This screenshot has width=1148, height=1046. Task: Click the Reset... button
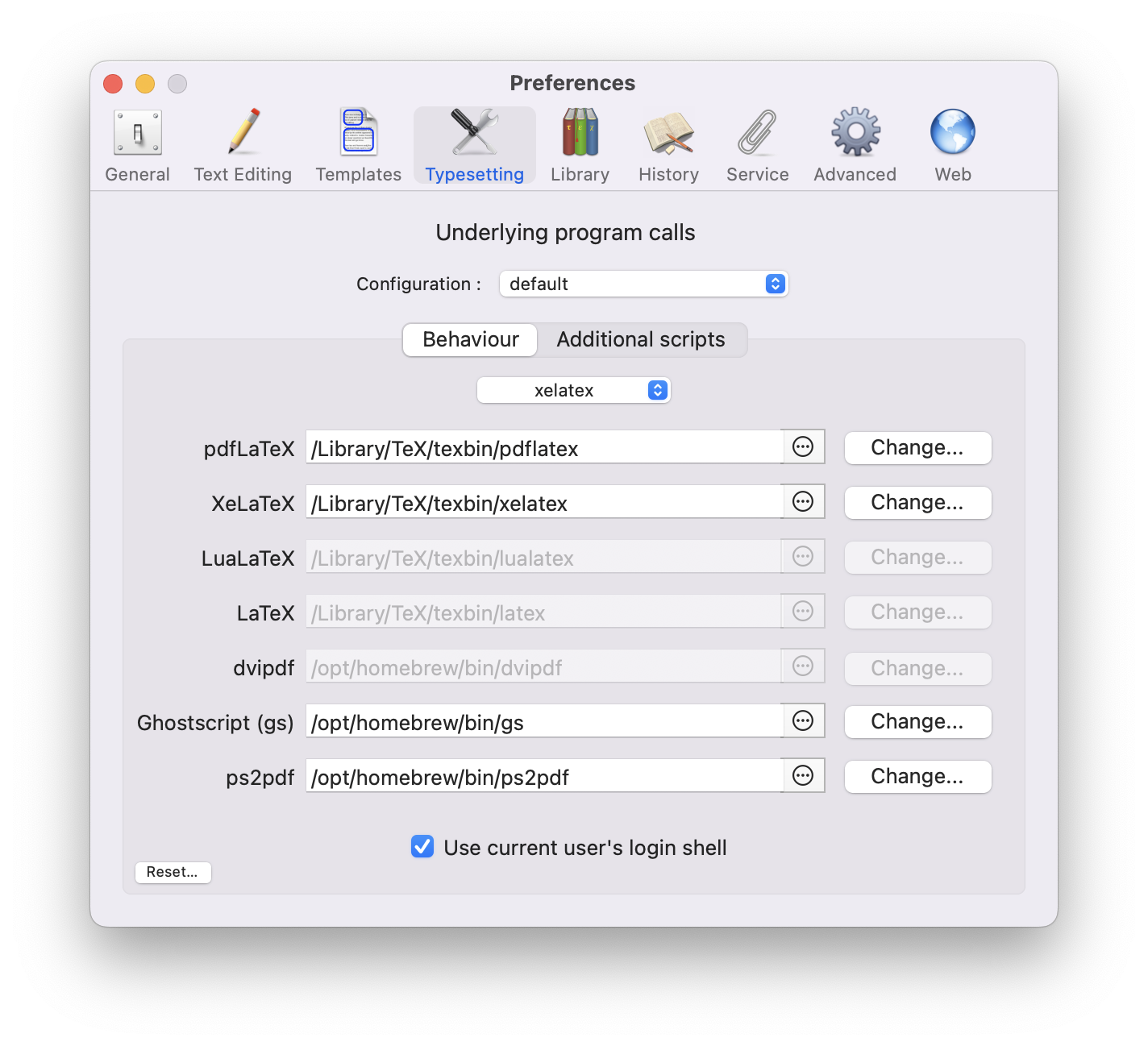pos(173,872)
